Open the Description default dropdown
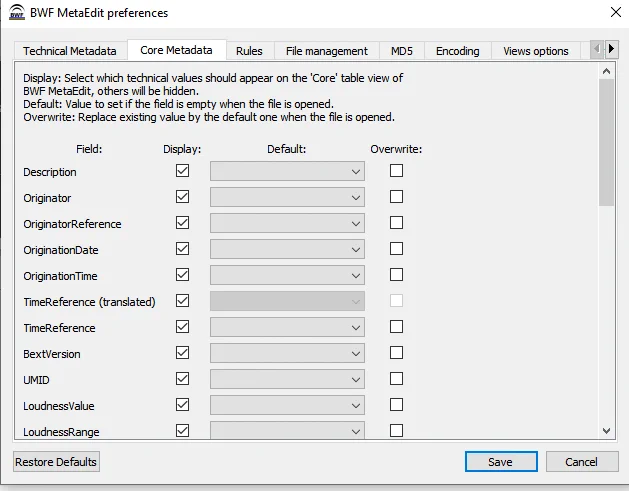 coord(287,172)
